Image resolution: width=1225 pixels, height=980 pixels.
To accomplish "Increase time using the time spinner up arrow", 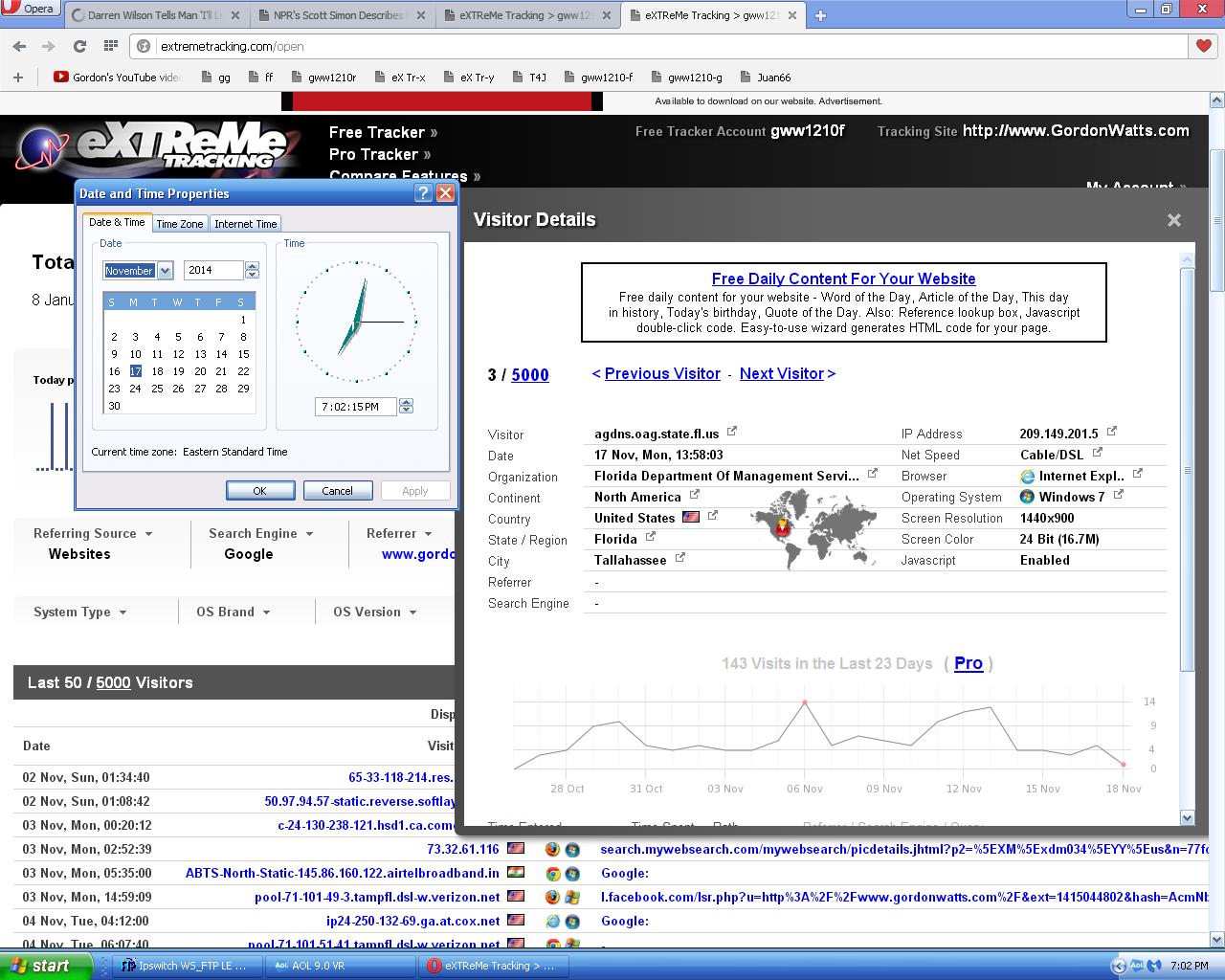I will 406,402.
